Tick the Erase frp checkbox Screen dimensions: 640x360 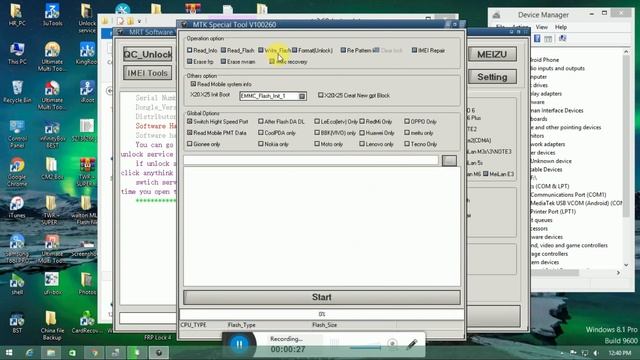(189, 62)
